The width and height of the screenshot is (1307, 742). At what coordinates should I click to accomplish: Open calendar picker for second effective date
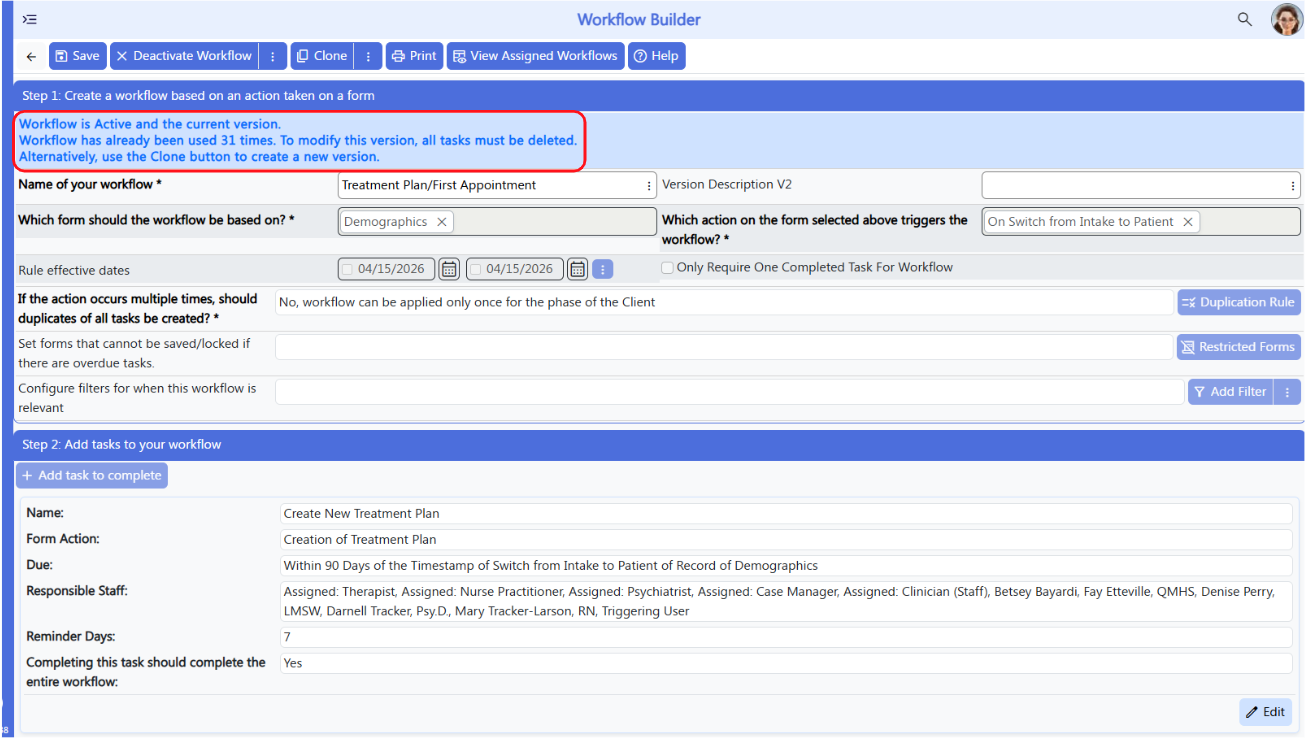[x=577, y=269]
